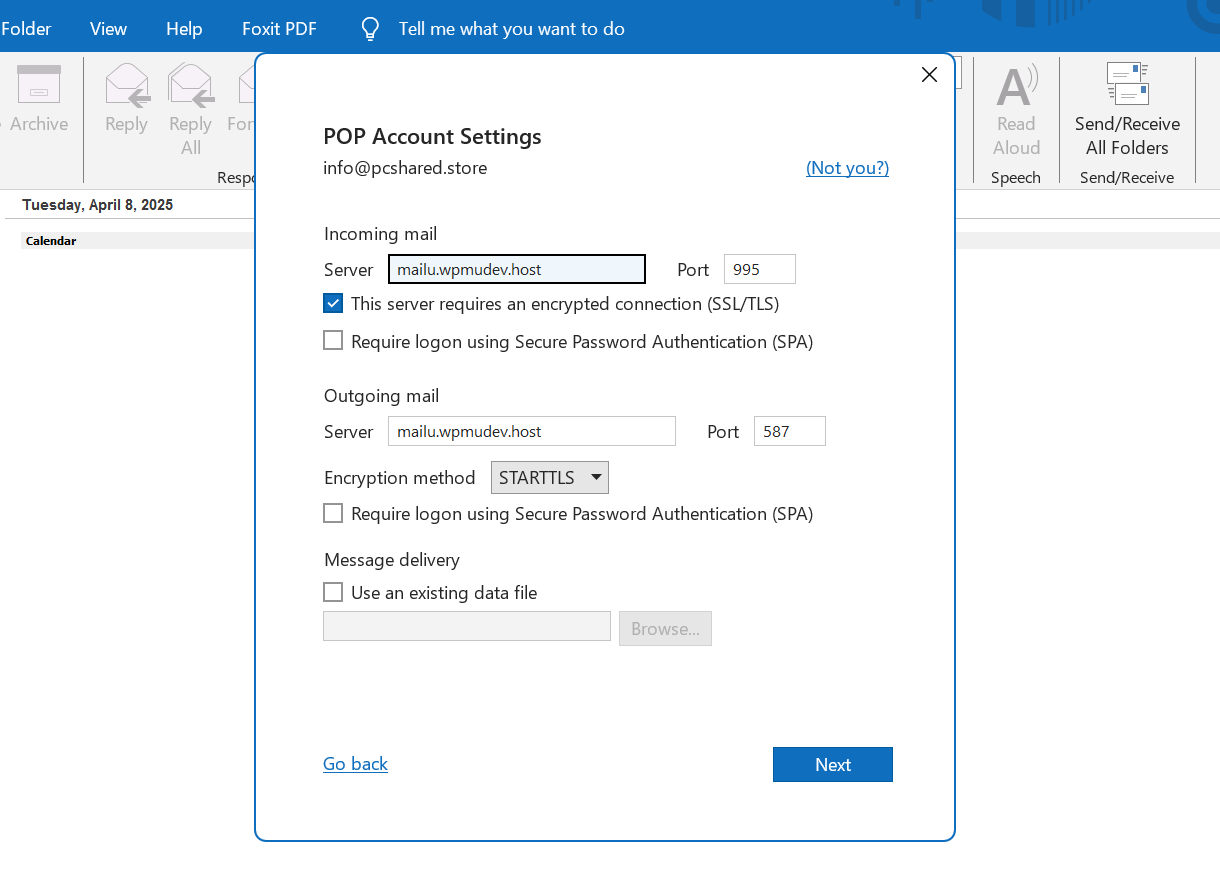Enable SPA logon for outgoing mail
Screen dimensions: 1220x884
[333, 513]
